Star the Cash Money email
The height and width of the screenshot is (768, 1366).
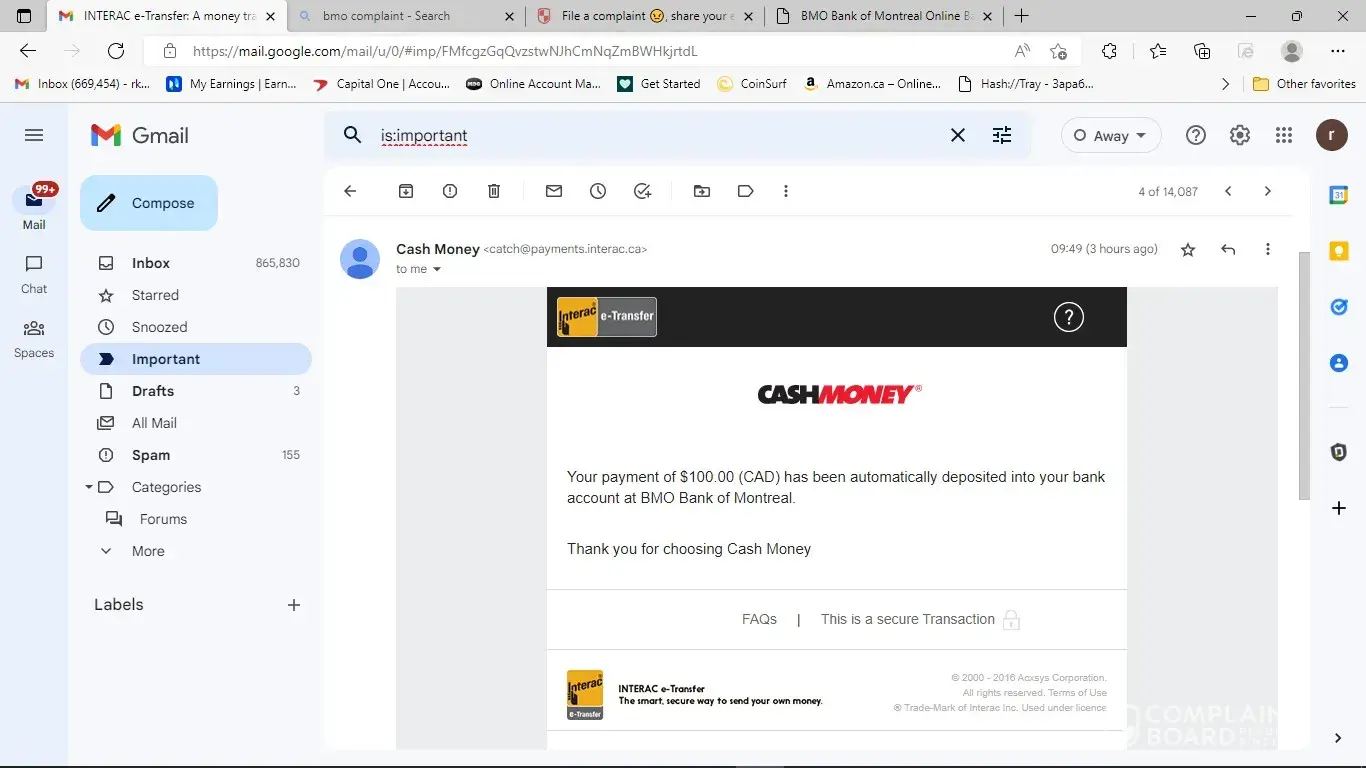click(x=1188, y=249)
